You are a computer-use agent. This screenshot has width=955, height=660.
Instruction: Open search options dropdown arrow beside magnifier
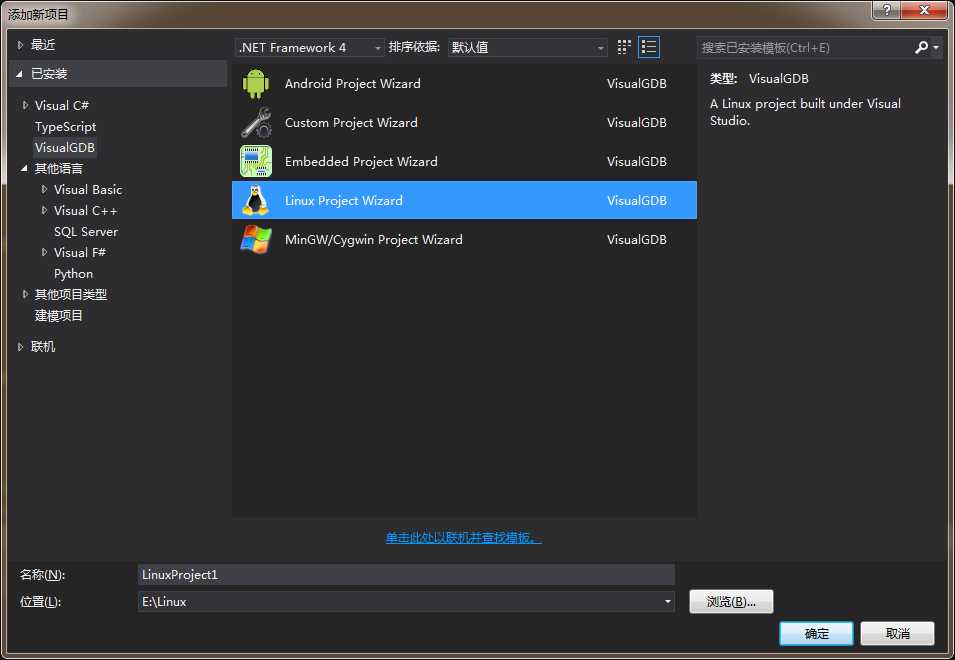(x=936, y=47)
